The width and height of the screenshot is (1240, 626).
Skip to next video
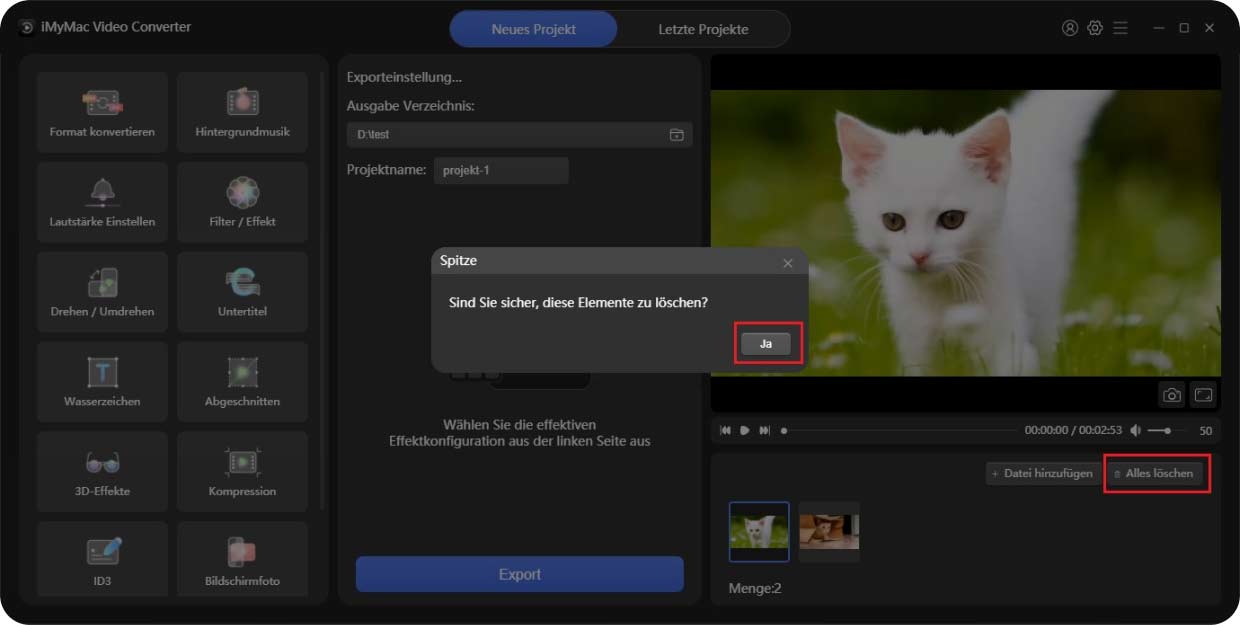click(x=764, y=430)
